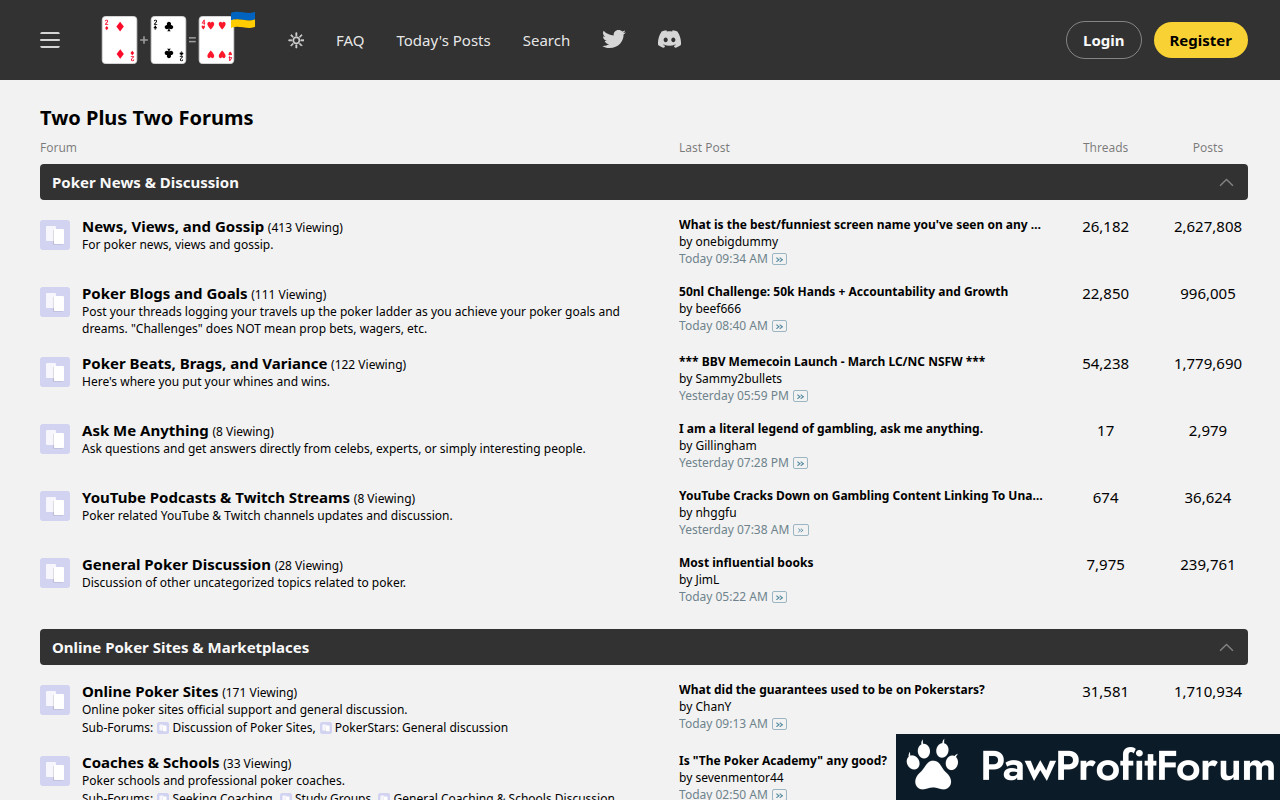
Task: Click the YouTube Podcasts & Twitch Streams forum icon
Action: pyautogui.click(x=55, y=506)
